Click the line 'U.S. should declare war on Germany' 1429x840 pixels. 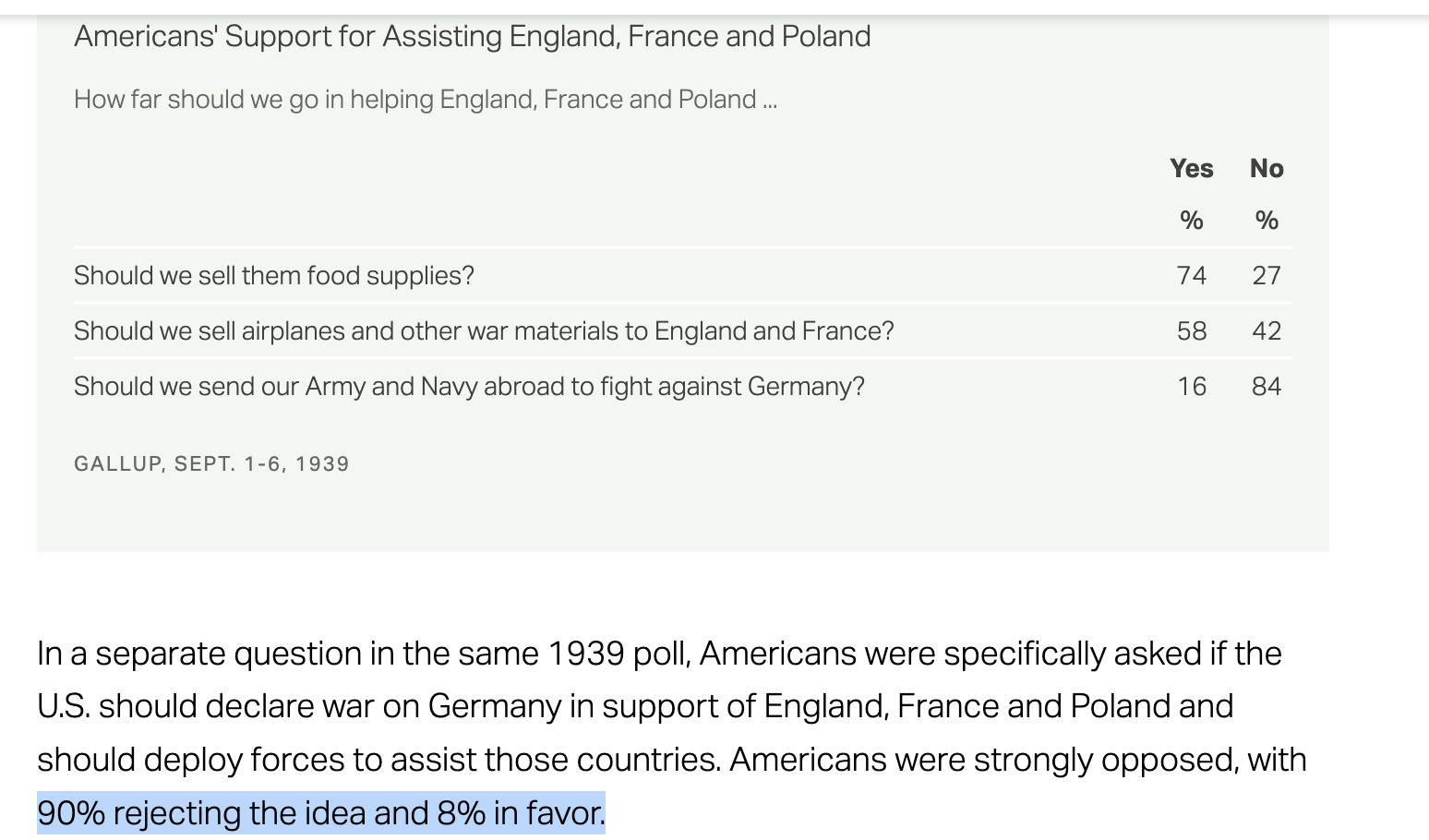point(635,706)
